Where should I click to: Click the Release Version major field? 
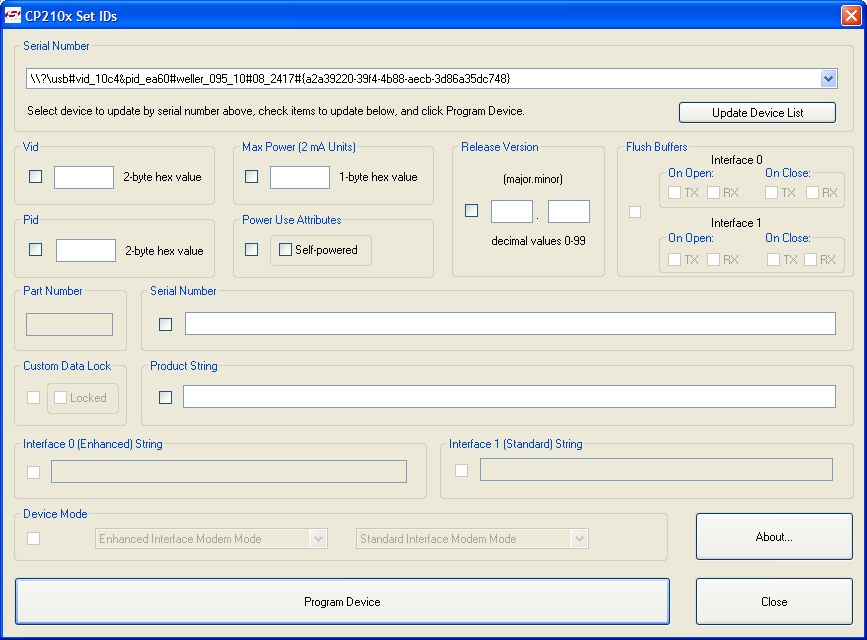[x=512, y=212]
